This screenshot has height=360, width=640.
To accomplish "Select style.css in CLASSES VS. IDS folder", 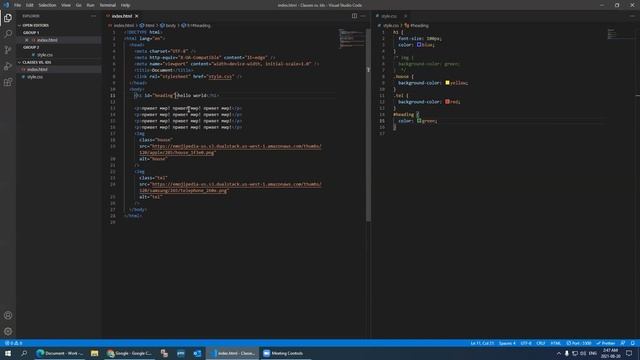I will click(35, 77).
